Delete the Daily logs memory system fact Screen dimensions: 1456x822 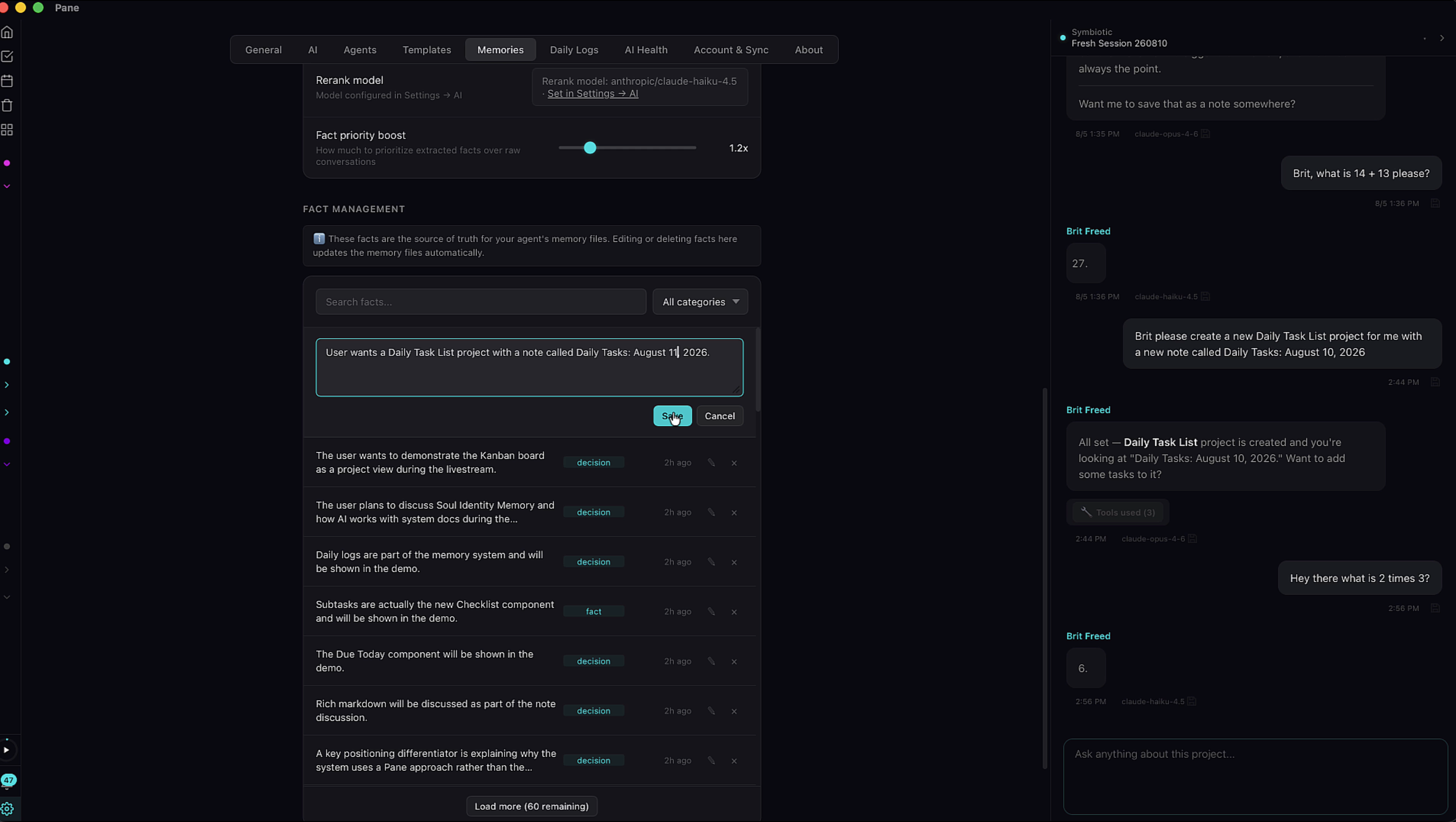tap(734, 563)
